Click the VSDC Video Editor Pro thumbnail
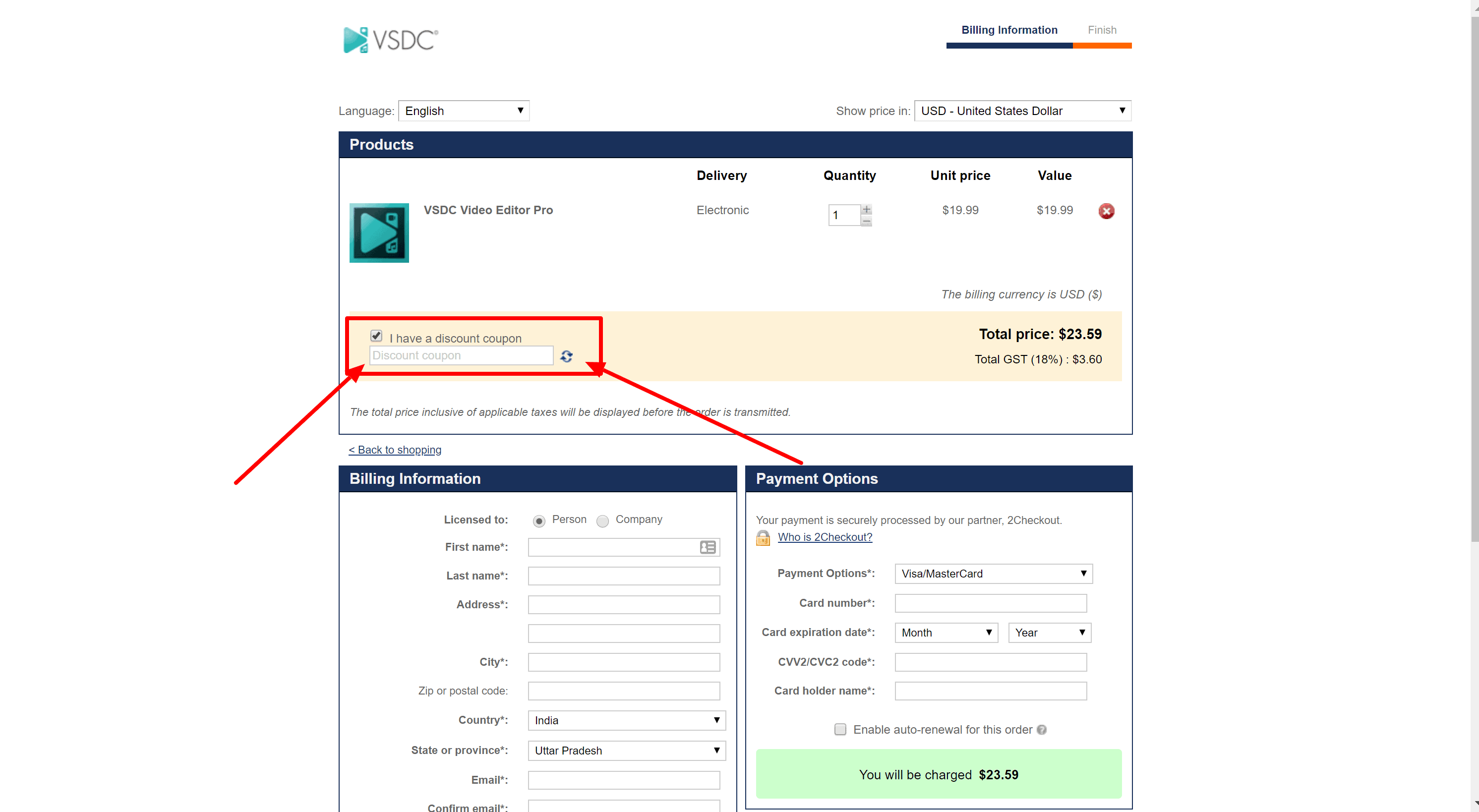Viewport: 1479px width, 812px height. click(379, 232)
